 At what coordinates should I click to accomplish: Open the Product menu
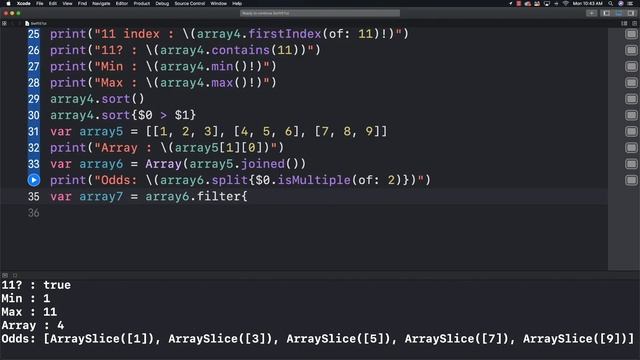[x=142, y=3]
